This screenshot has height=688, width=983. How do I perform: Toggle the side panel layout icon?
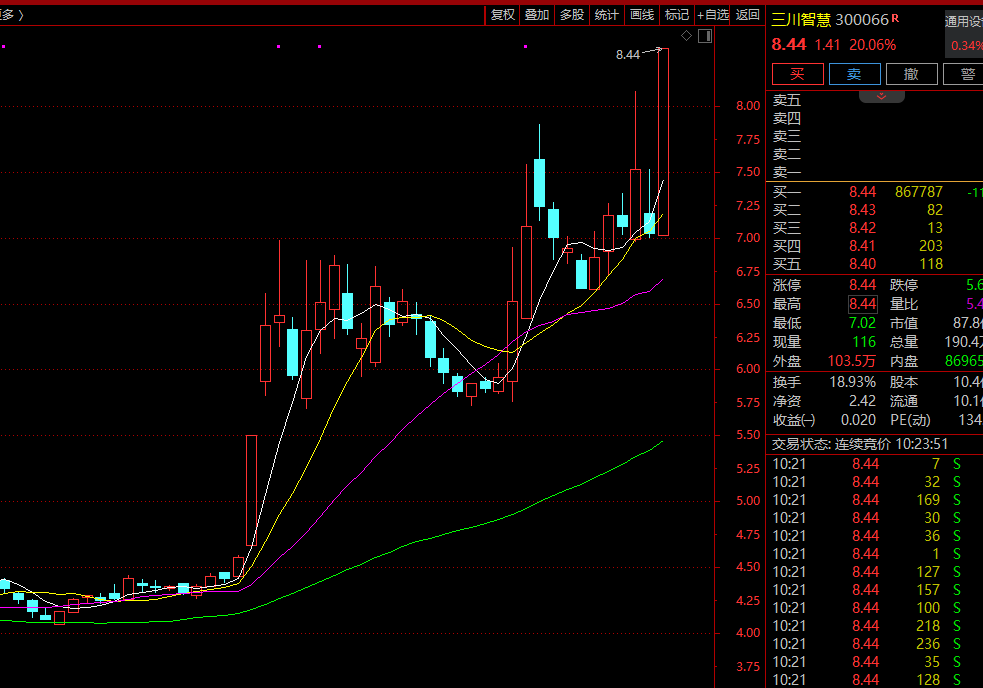tap(704, 36)
